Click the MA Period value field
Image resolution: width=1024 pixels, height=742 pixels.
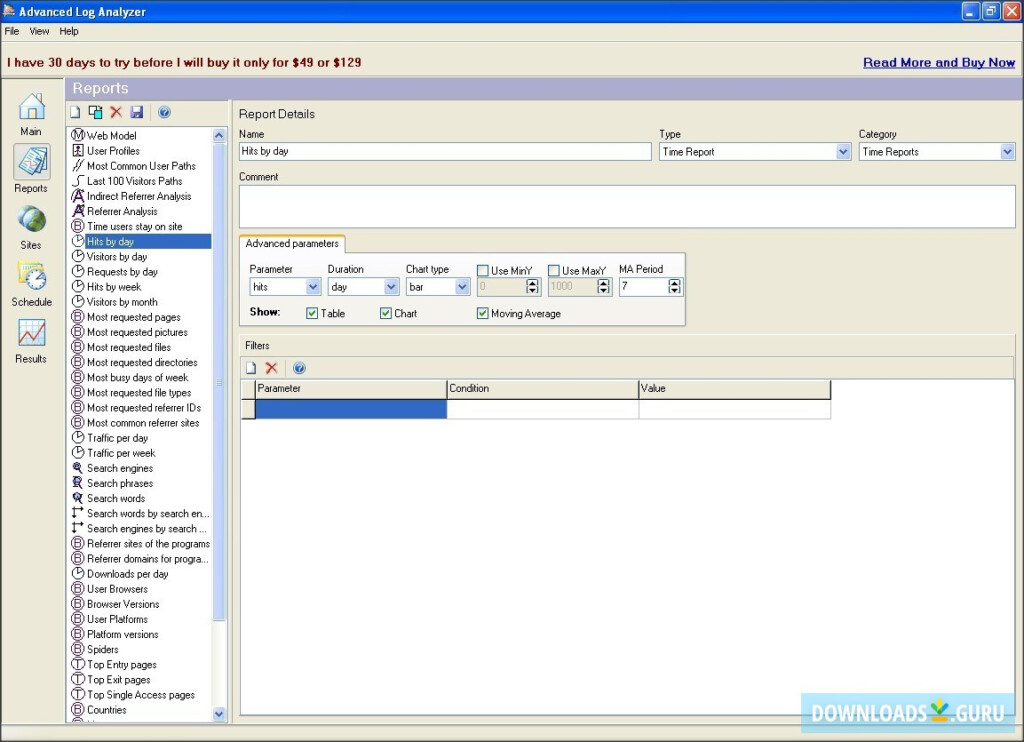[x=644, y=286]
